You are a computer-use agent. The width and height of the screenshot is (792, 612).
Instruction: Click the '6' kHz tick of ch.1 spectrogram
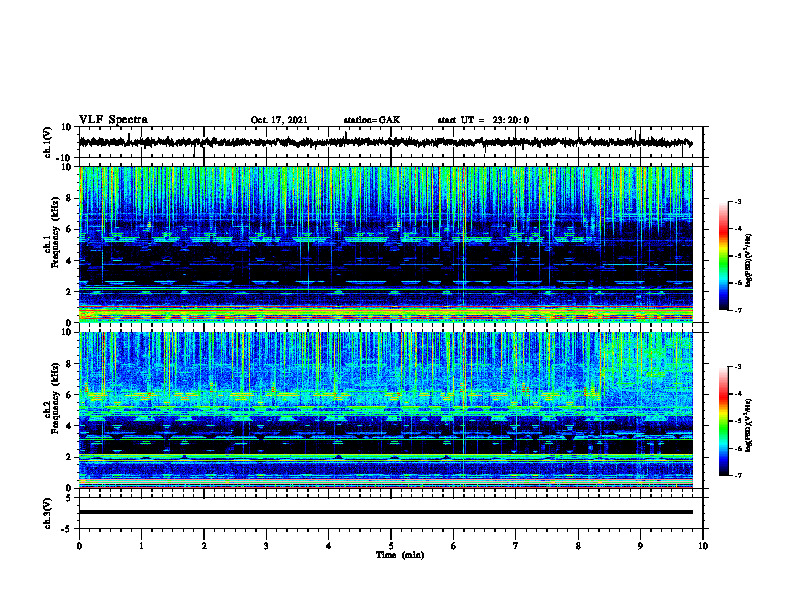pos(70,230)
